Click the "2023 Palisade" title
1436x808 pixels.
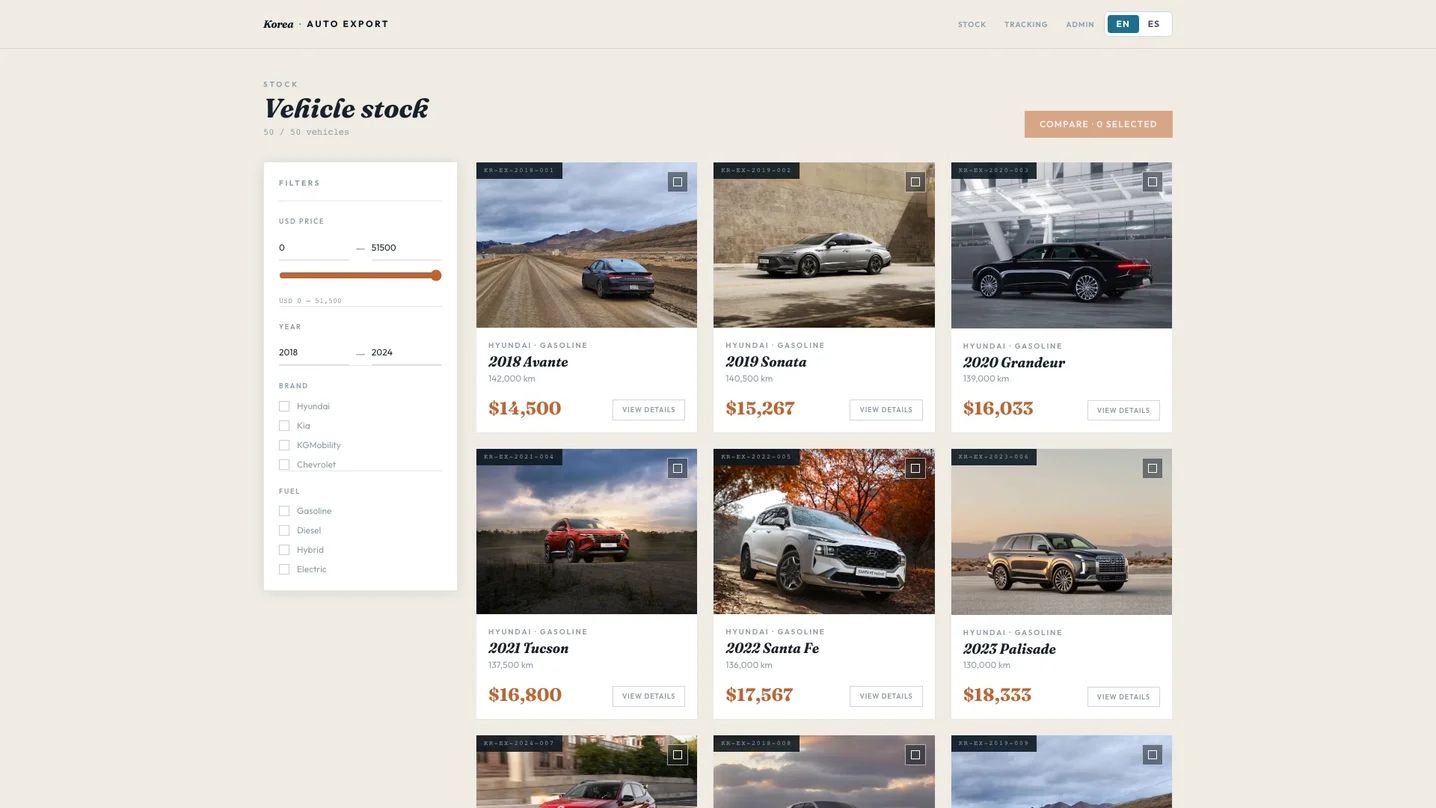click(1009, 649)
